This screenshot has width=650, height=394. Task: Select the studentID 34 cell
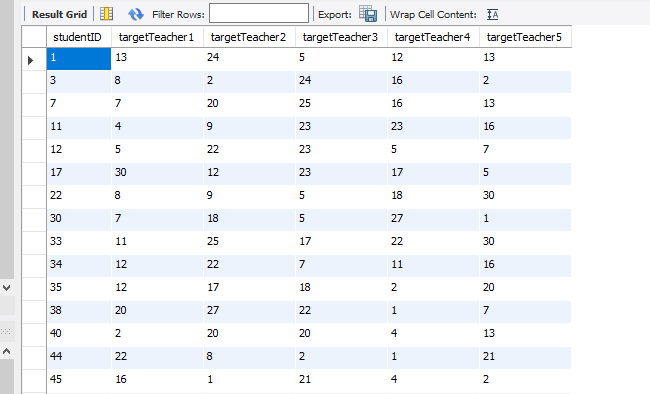[x=79, y=265]
